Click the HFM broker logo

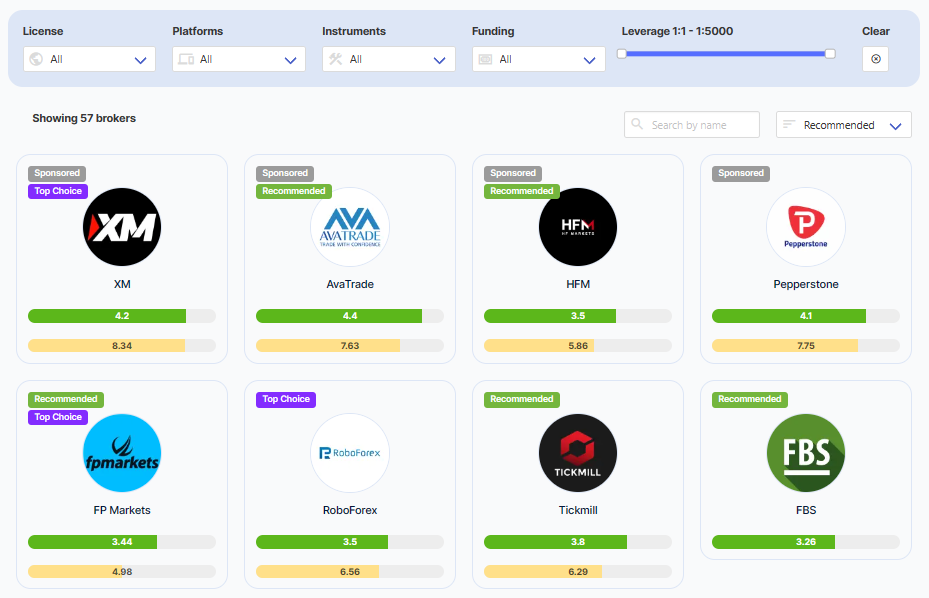578,227
